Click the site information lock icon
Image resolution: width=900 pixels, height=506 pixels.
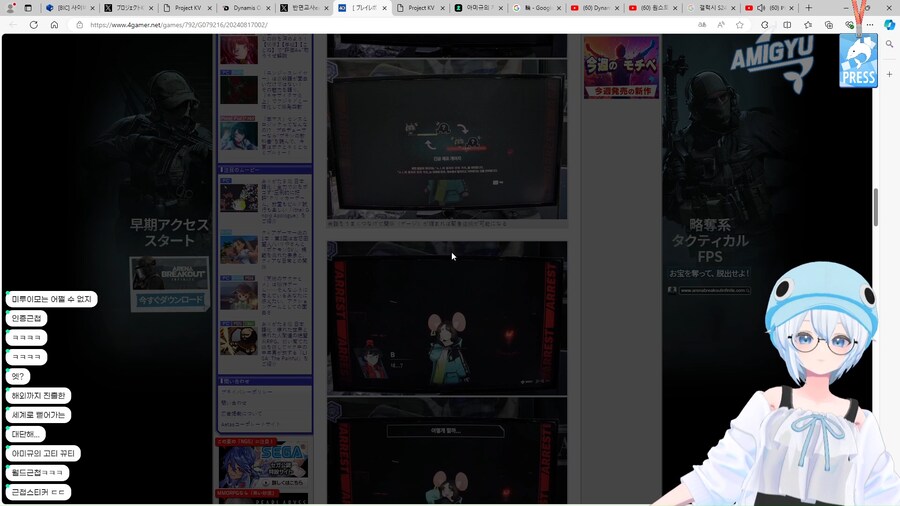(79, 25)
